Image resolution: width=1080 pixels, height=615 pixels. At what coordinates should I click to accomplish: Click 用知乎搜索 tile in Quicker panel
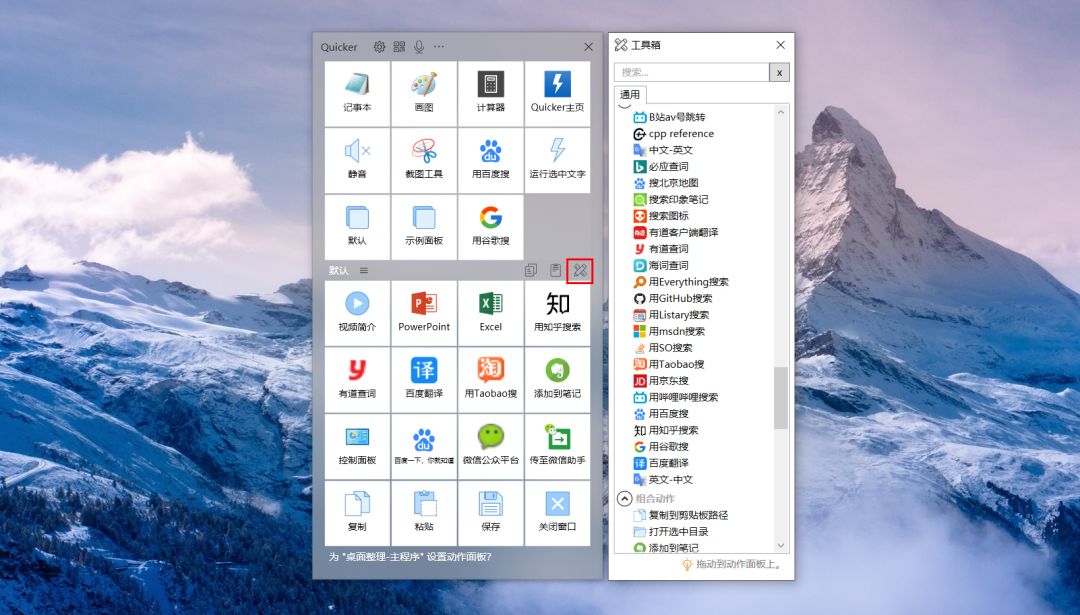[558, 313]
